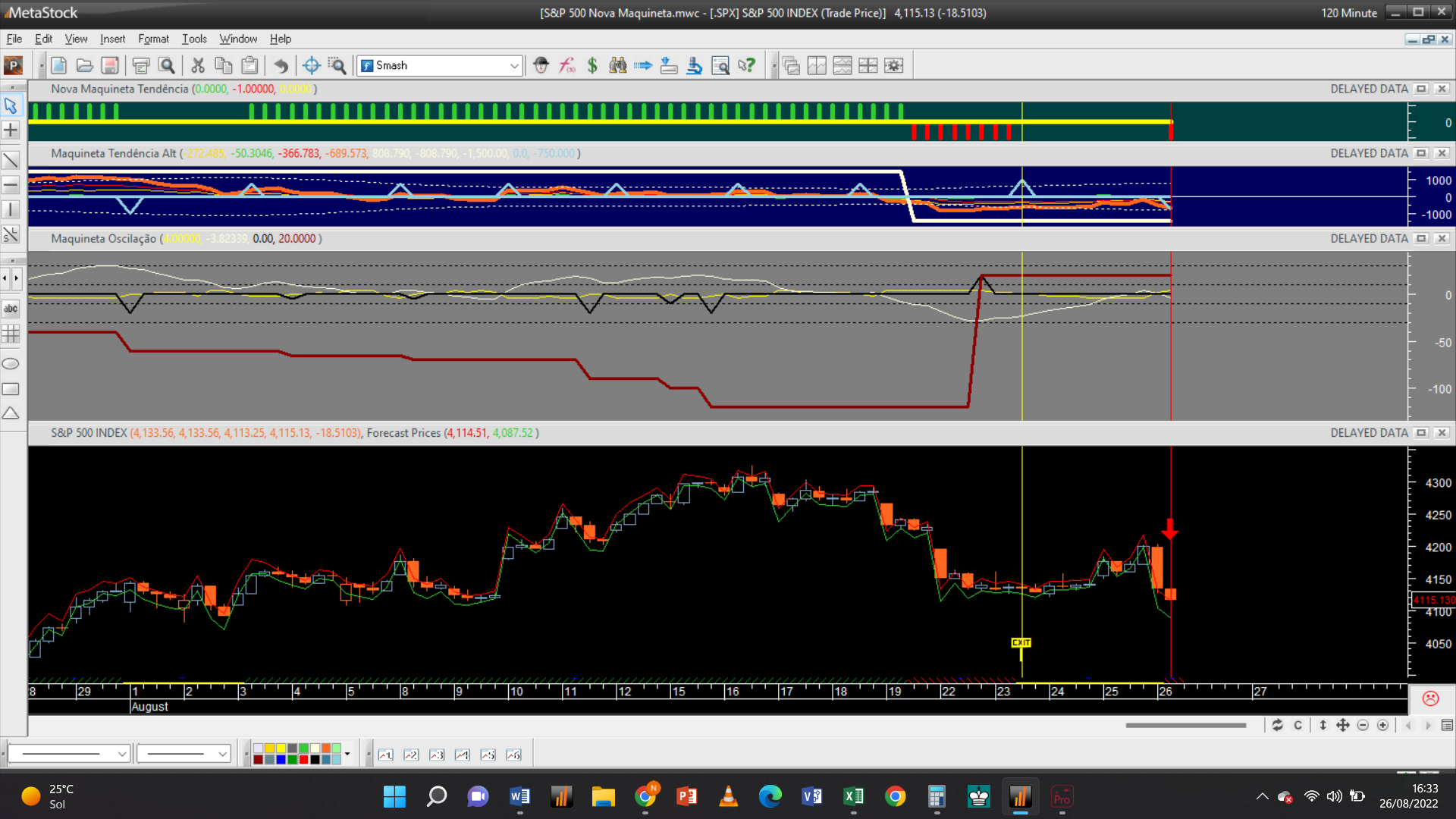The height and width of the screenshot is (819, 1456).
Task: Open the Expert Advisor icon
Action: 541,66
